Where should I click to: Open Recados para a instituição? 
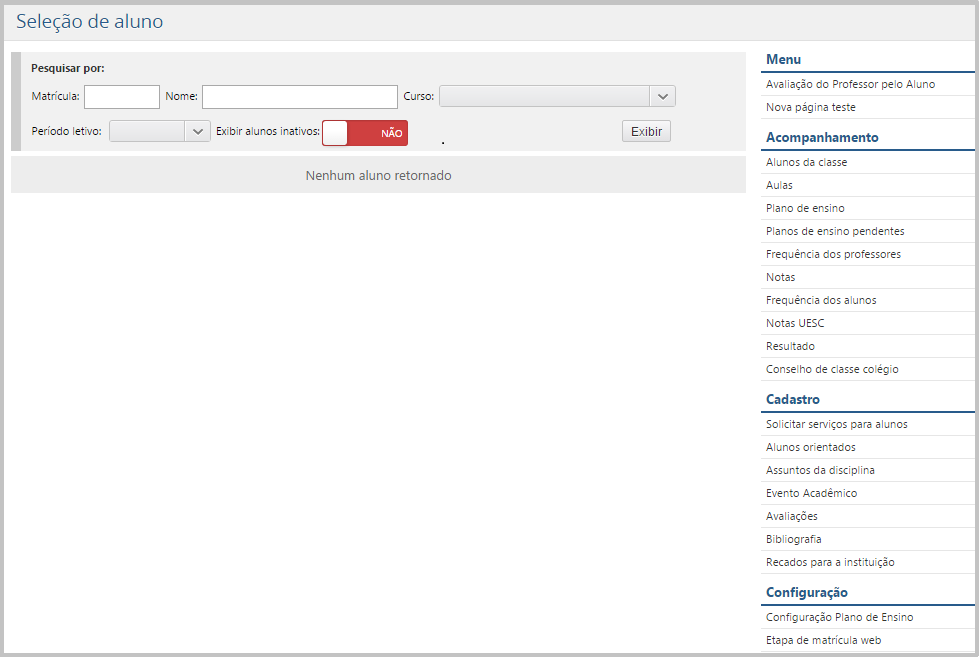pyautogui.click(x=830, y=562)
